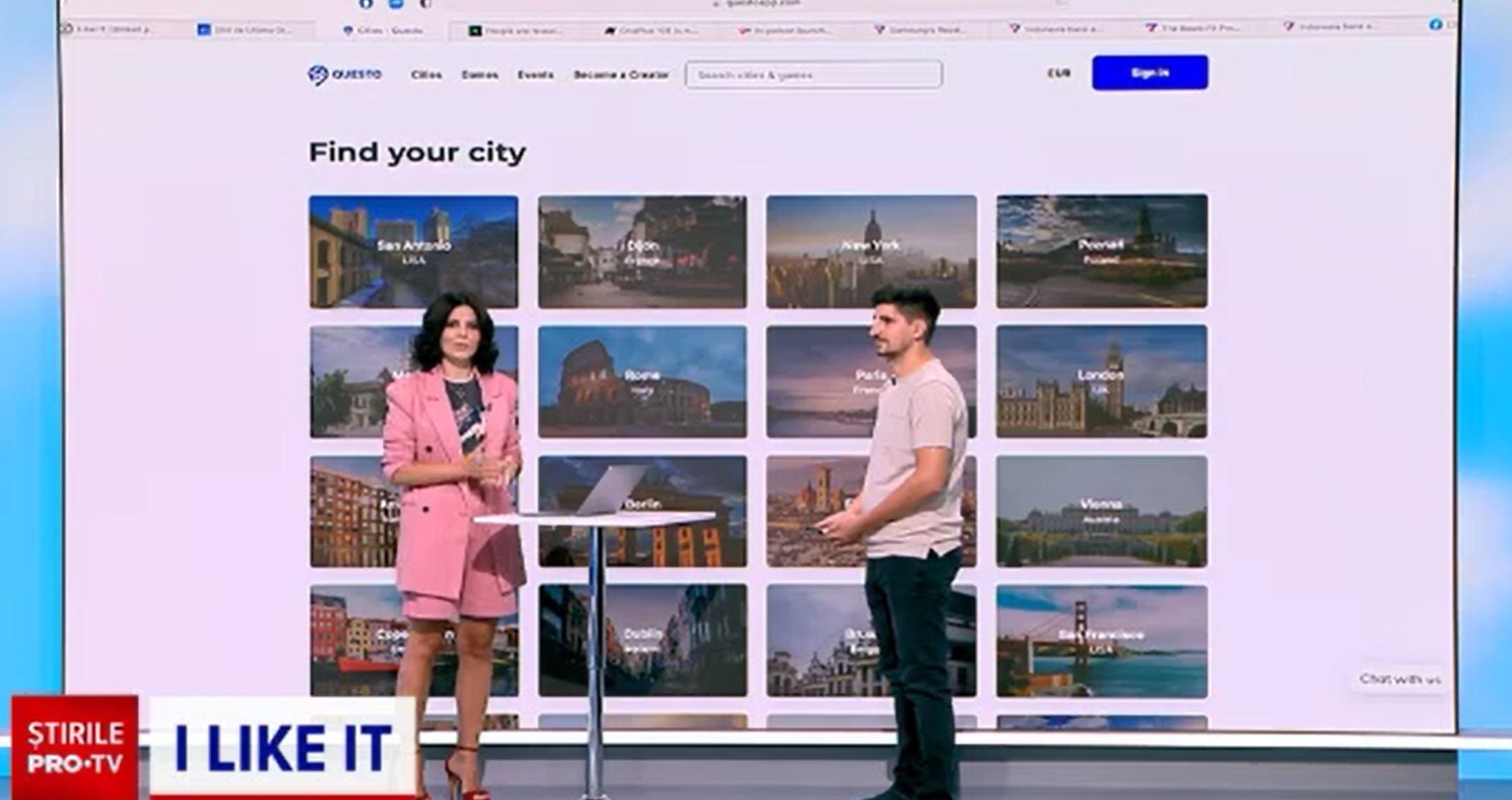Switch to the Cities - Questo tab

click(384, 30)
